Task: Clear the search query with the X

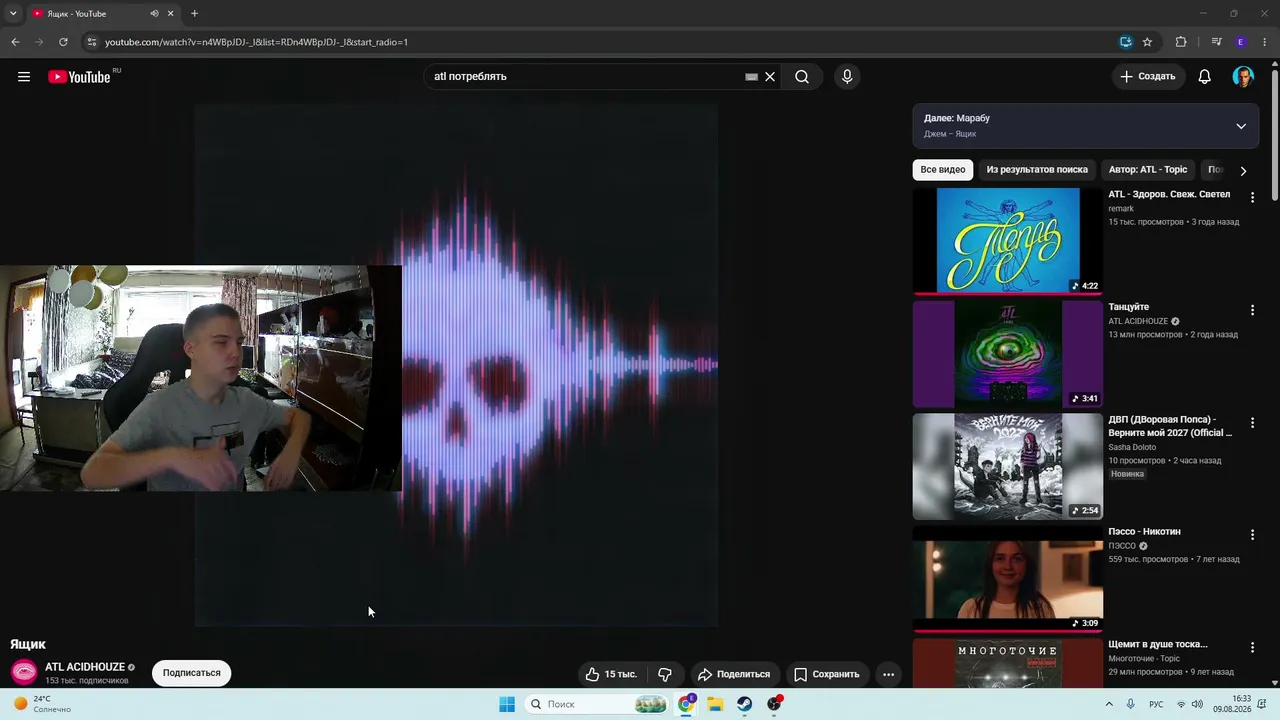Action: (770, 77)
